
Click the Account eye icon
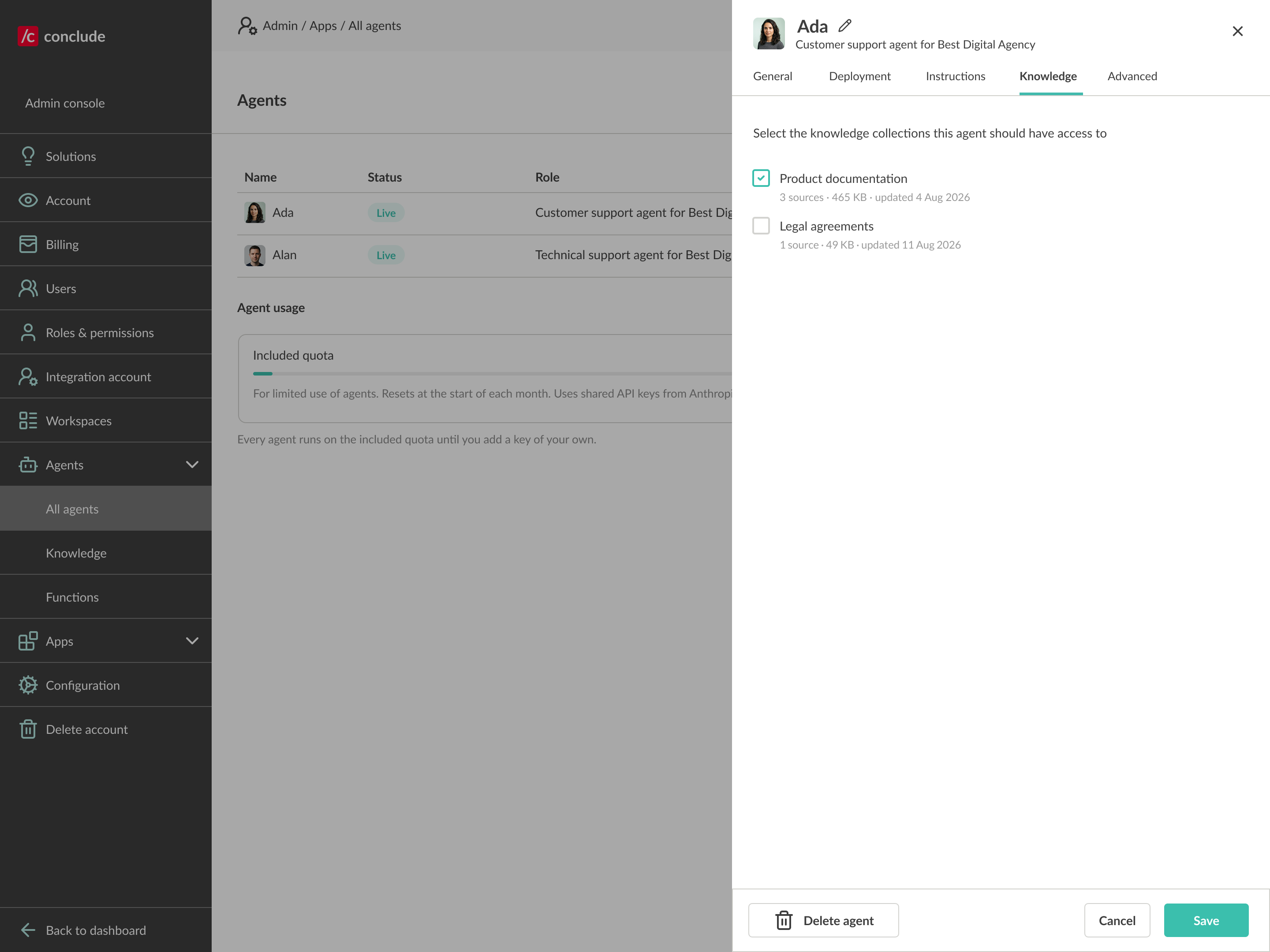click(27, 200)
